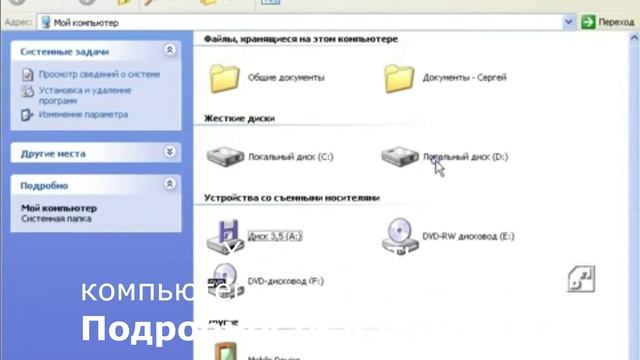Viewport: 640px width, 360px height.
Task: Click the Изменение параметра icon
Action: [x=27, y=115]
